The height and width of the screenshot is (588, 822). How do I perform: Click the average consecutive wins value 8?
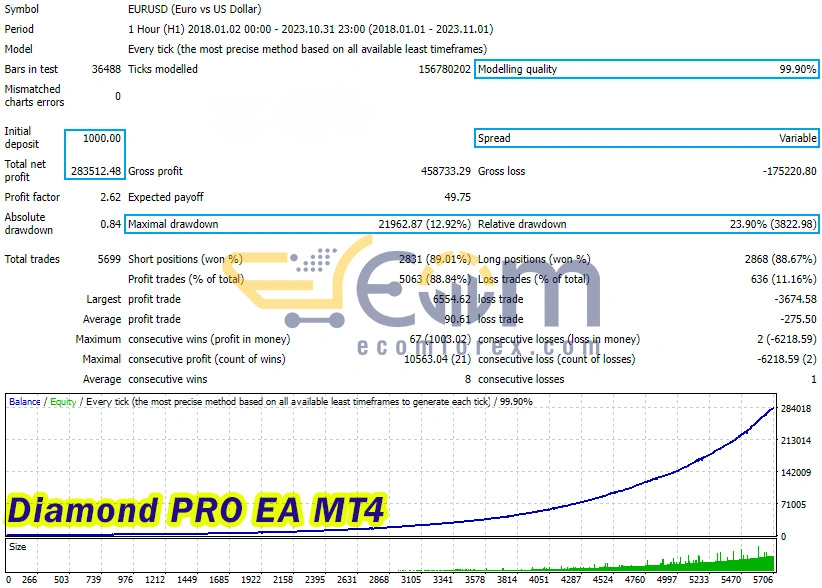click(468, 379)
